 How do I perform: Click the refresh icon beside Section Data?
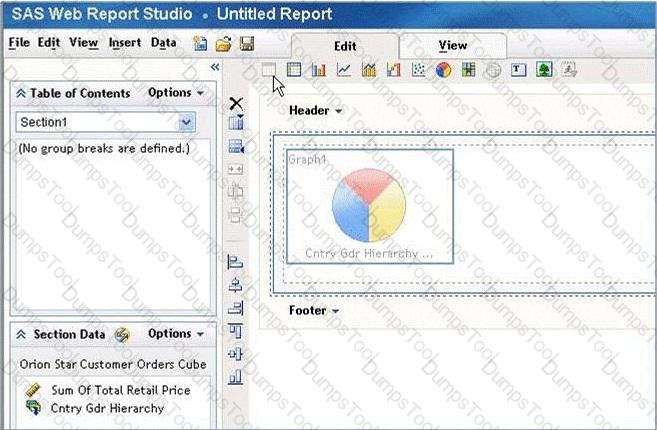122,334
